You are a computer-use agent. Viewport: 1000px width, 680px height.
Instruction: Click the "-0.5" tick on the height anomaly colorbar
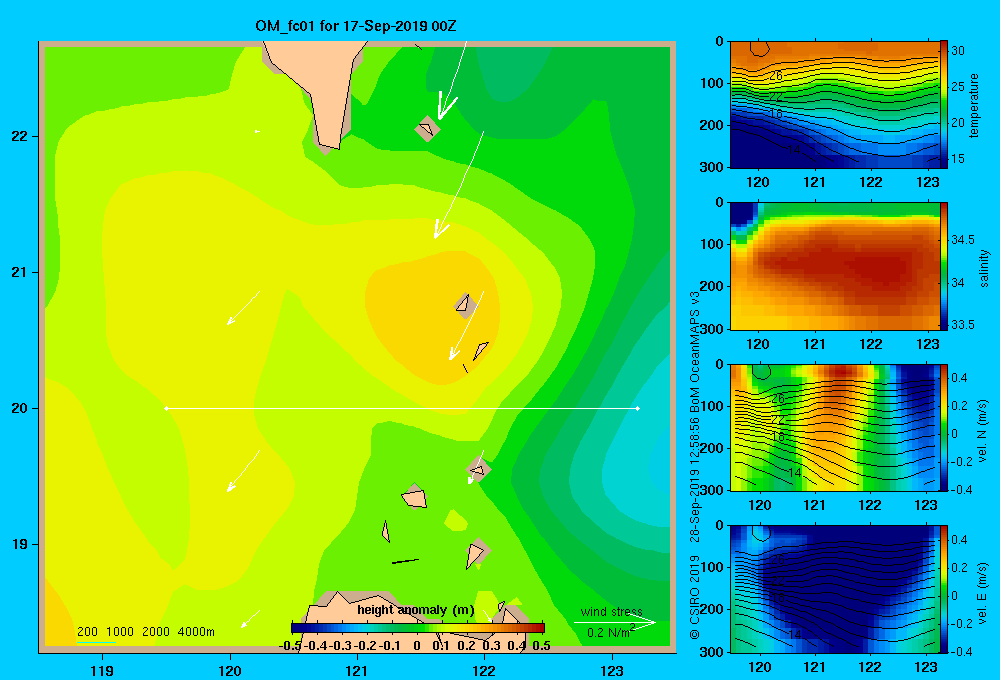(x=290, y=645)
